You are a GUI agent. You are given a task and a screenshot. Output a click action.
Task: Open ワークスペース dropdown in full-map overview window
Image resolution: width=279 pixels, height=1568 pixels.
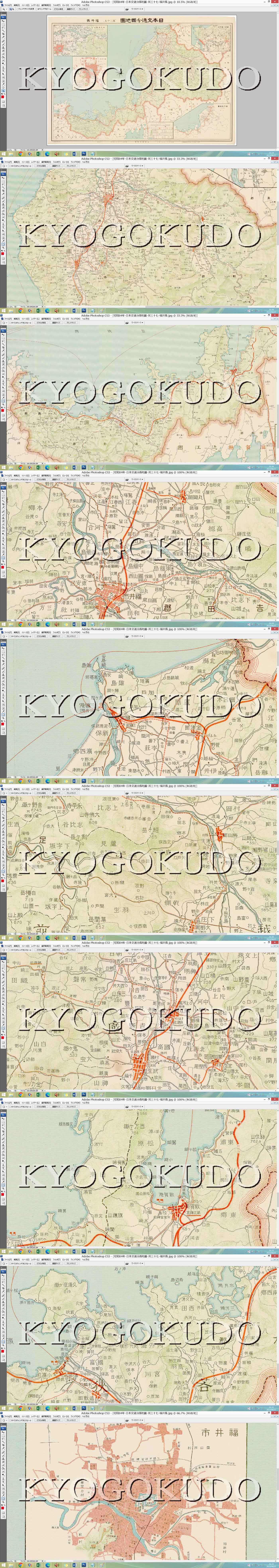137,9
